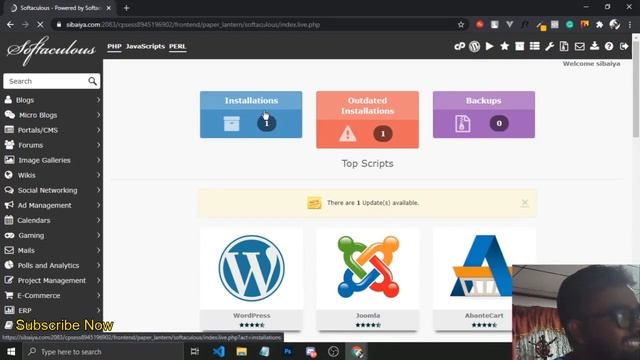Open the Outdated Installations card
The height and width of the screenshot is (360, 640).
(367, 120)
